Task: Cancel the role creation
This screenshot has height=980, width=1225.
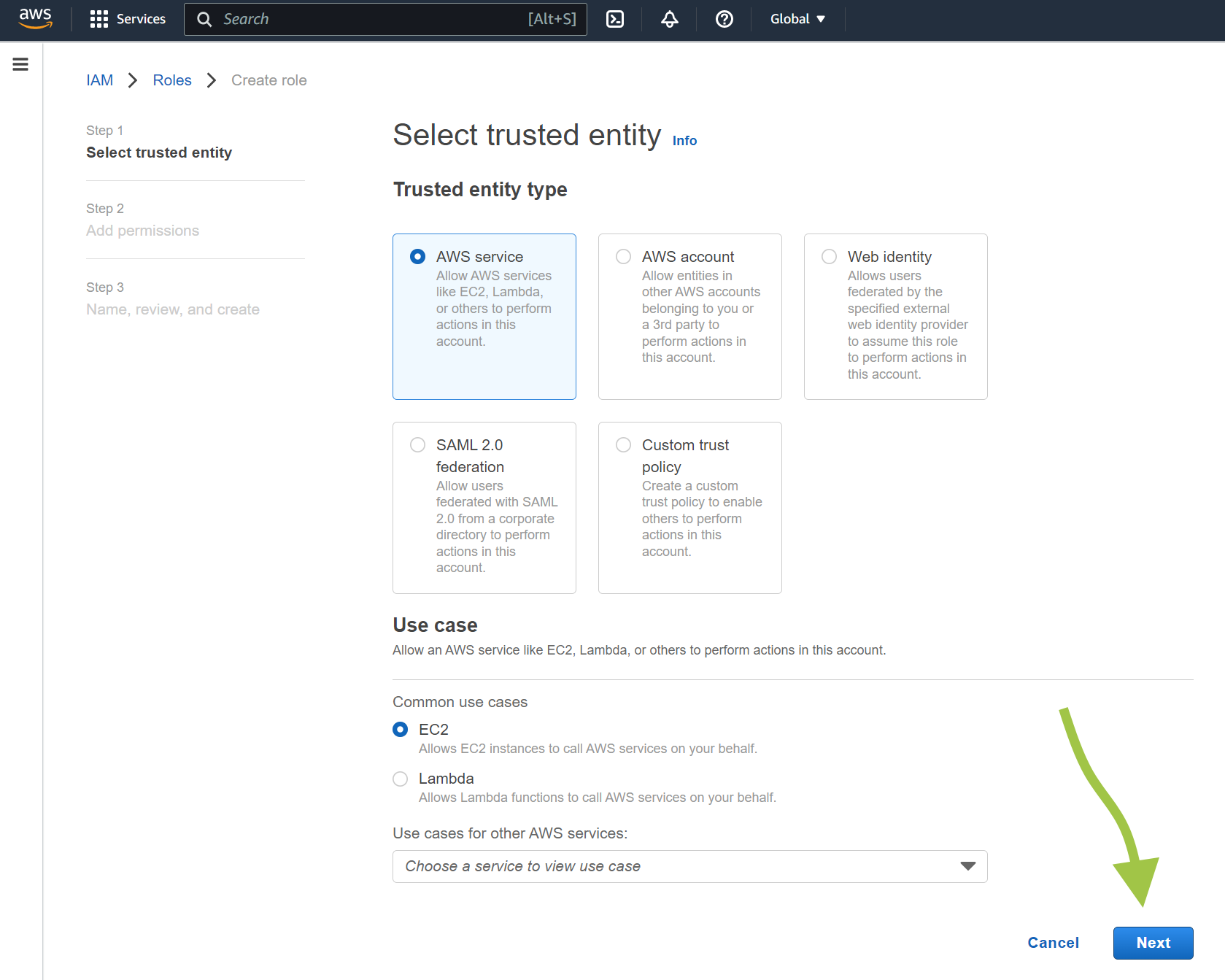Action: pyautogui.click(x=1053, y=943)
